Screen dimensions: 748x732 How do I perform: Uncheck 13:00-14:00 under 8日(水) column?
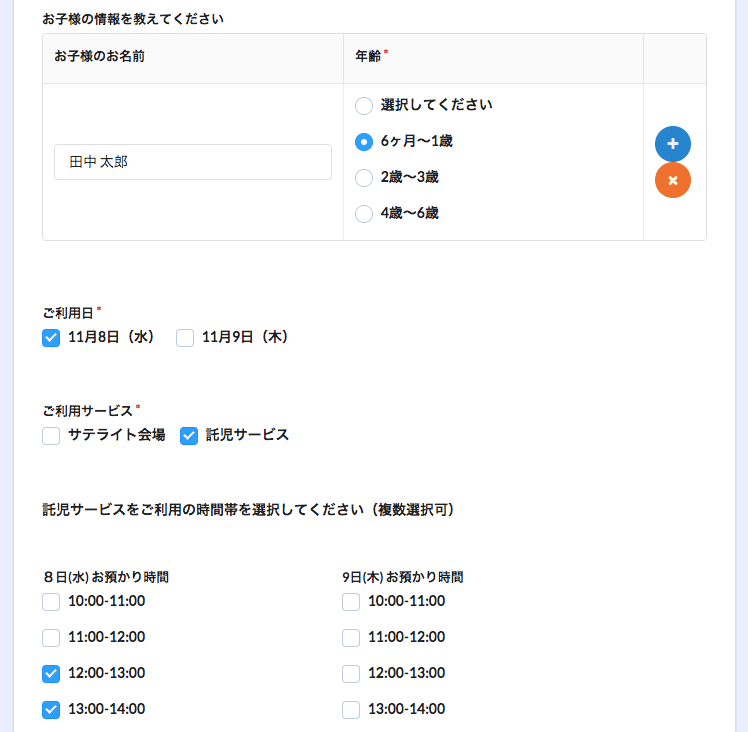point(51,710)
